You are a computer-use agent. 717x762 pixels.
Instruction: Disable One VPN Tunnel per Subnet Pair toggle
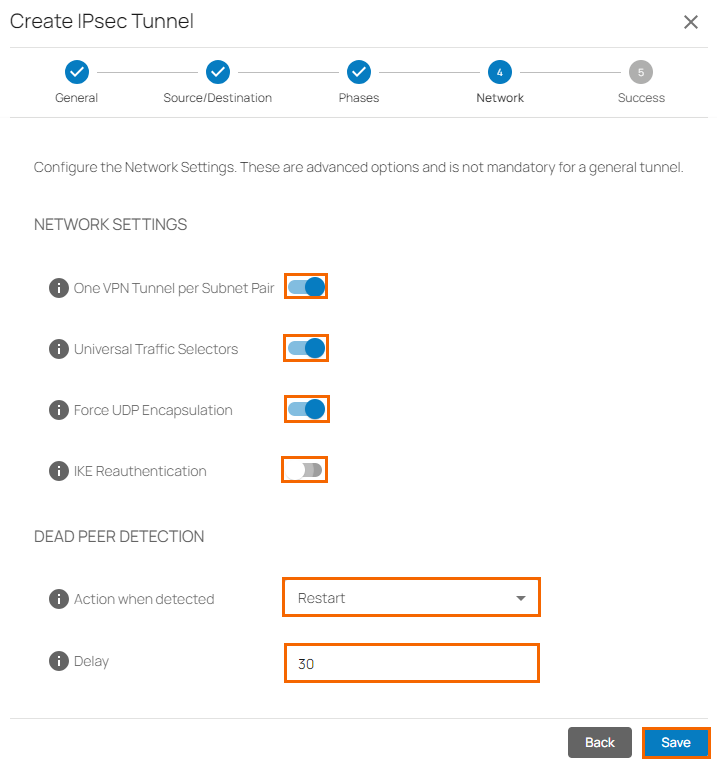click(x=306, y=287)
